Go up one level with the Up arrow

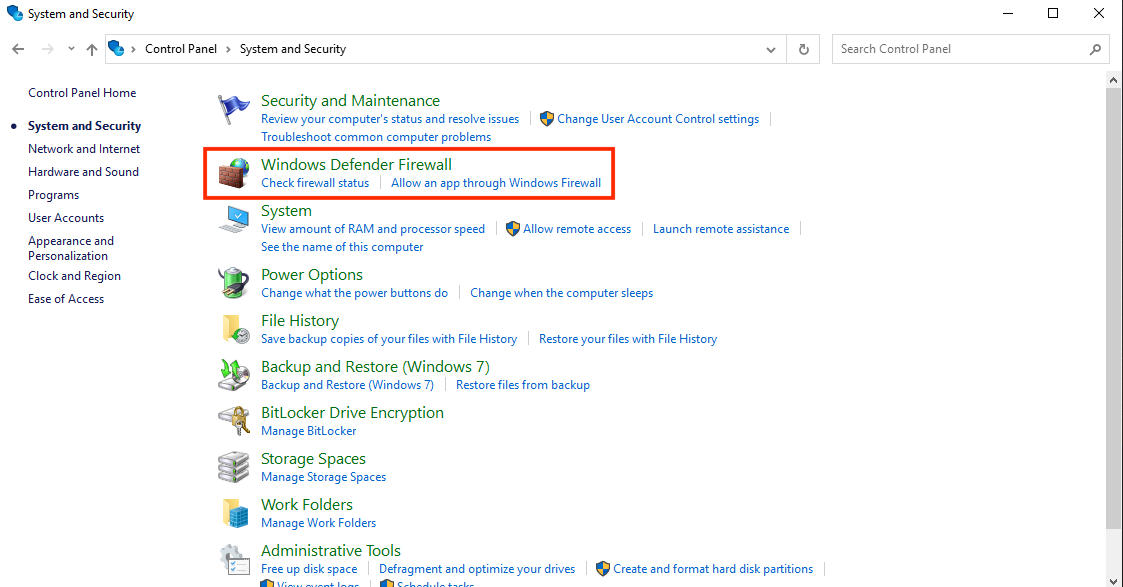(92, 49)
